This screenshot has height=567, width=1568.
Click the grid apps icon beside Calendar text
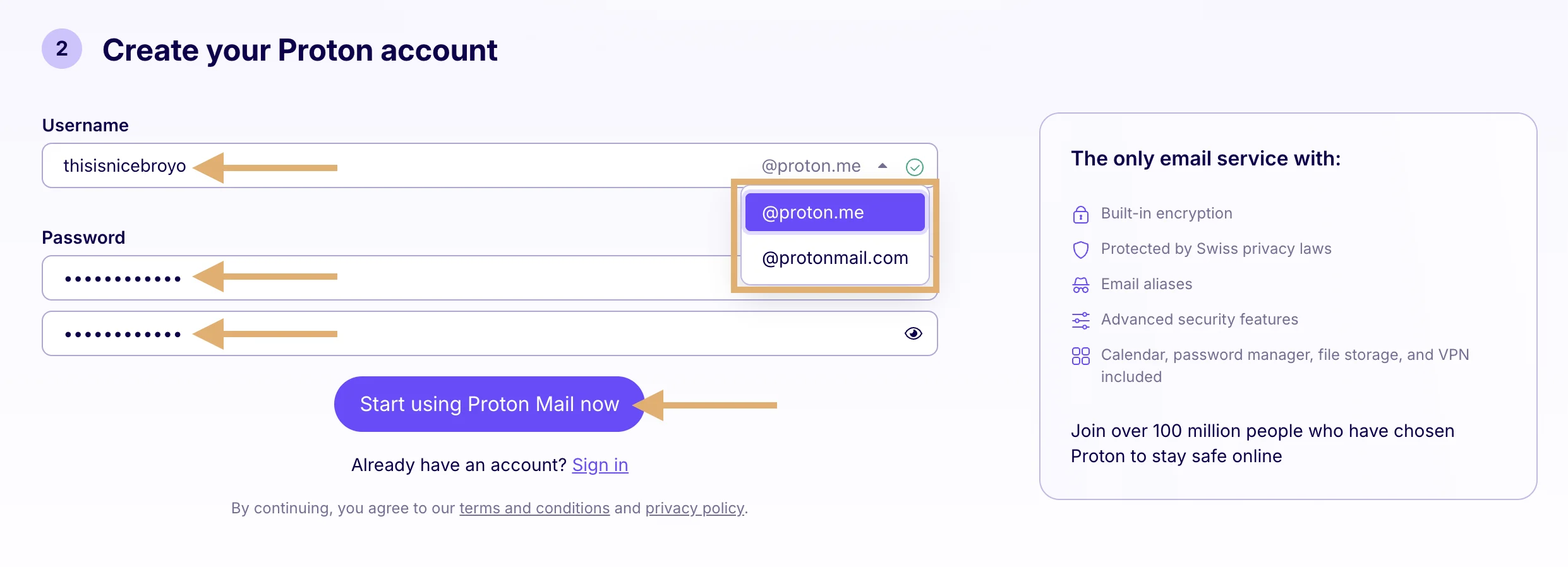[x=1080, y=356]
